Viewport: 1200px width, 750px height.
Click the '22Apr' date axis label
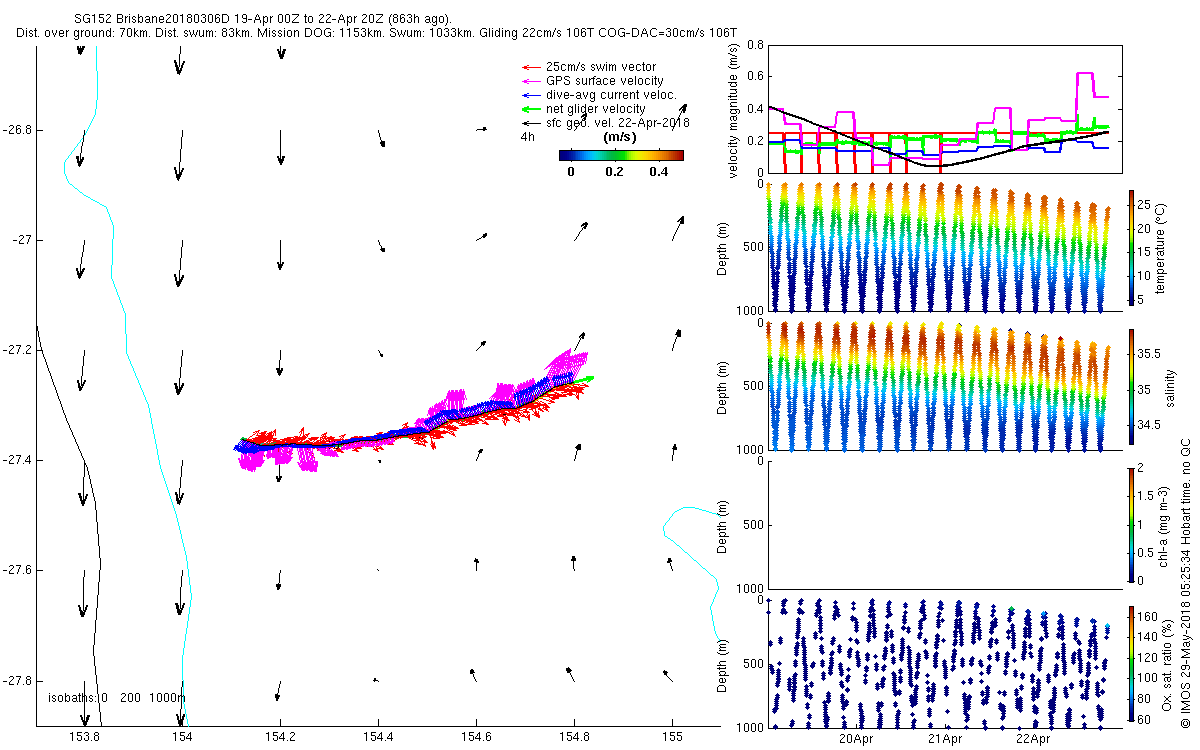coord(1033,740)
